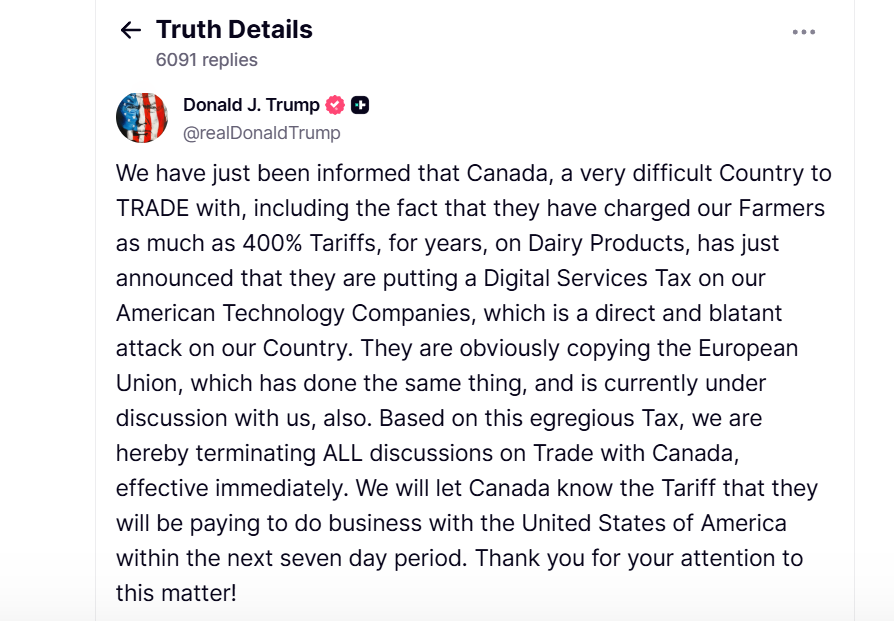The width and height of the screenshot is (894, 622).
Task: Go back using the left arrow icon
Action: [131, 30]
